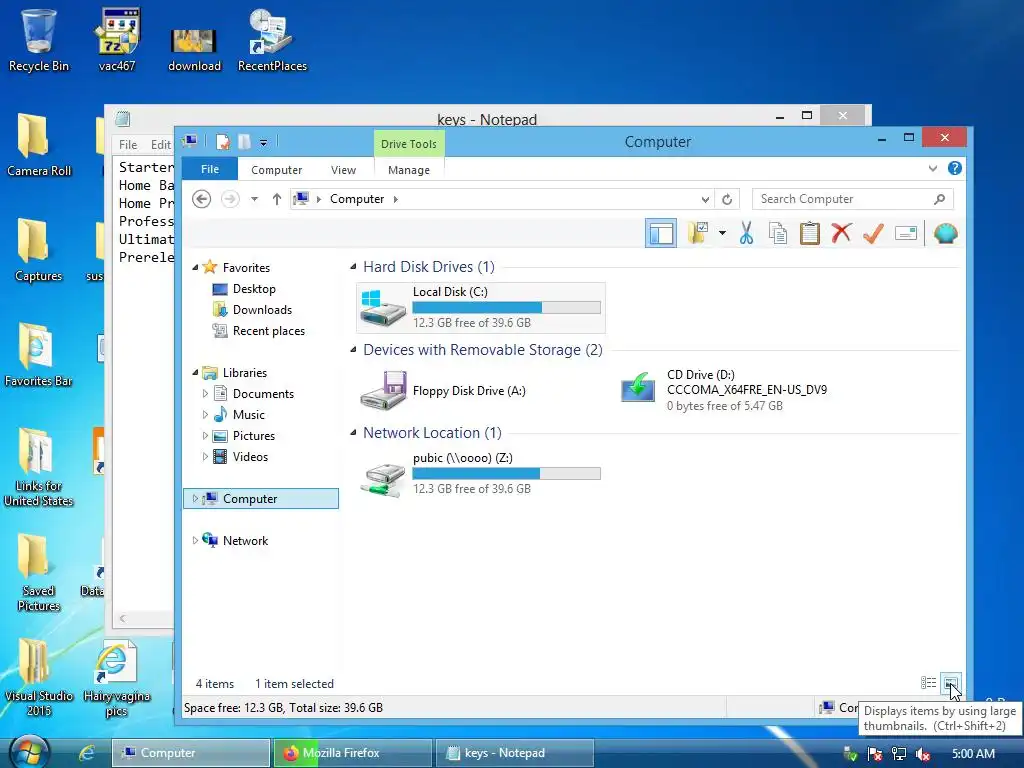Select pubic (\\oooo) (Z:) network drive

(481, 473)
